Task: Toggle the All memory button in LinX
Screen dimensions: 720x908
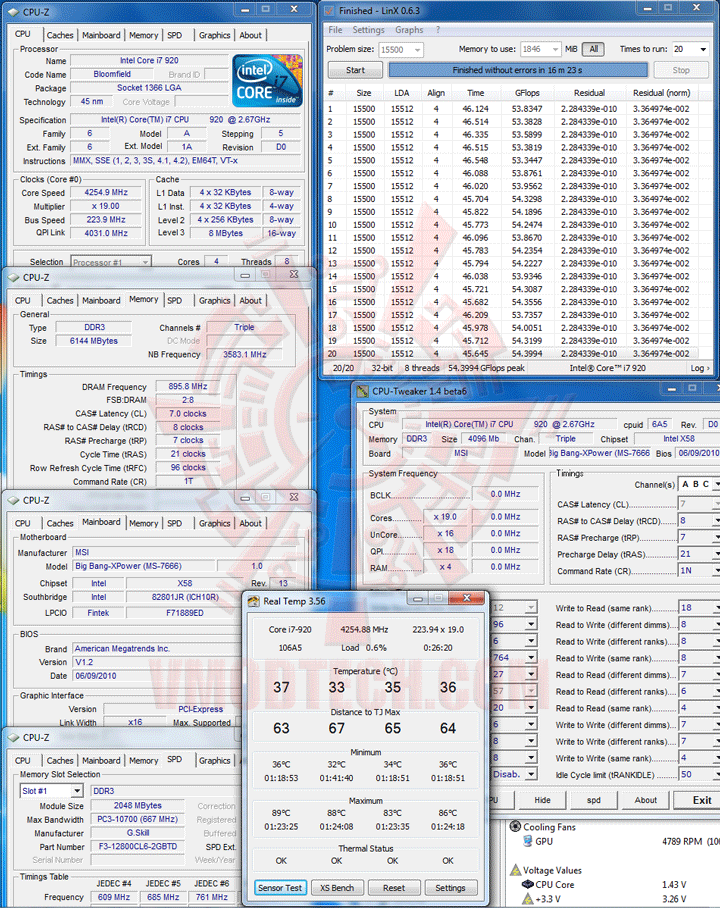Action: coord(593,49)
